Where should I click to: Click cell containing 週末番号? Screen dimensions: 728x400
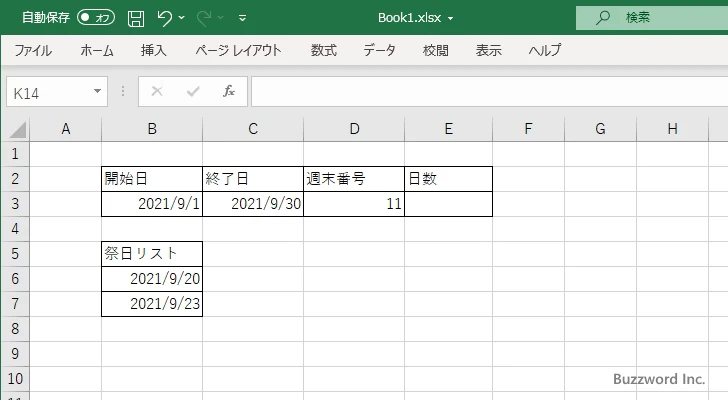click(x=354, y=179)
